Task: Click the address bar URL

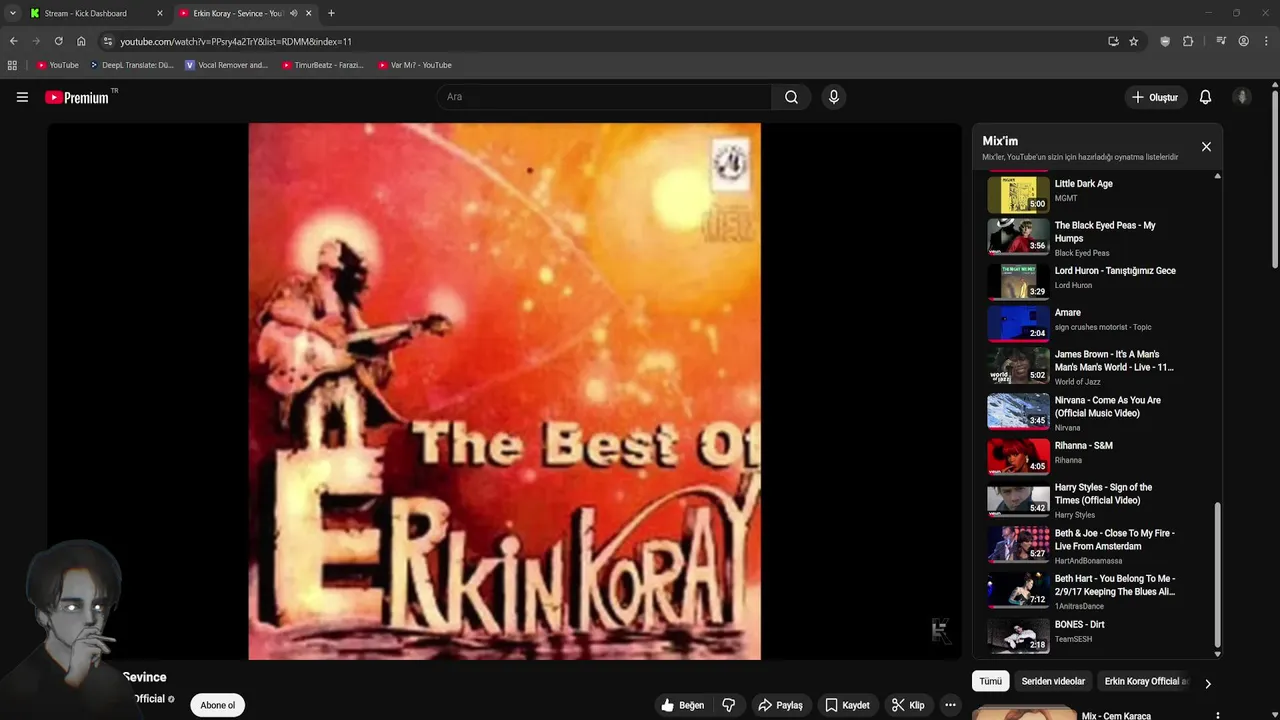Action: pyautogui.click(x=236, y=41)
